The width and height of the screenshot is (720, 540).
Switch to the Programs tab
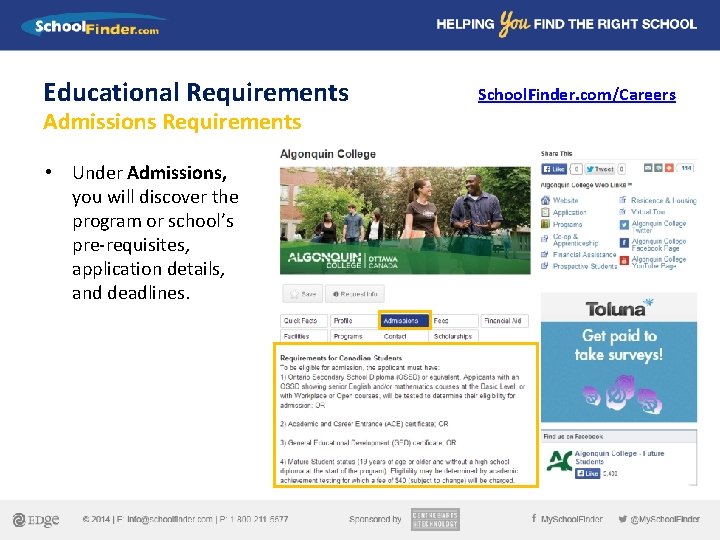(354, 336)
